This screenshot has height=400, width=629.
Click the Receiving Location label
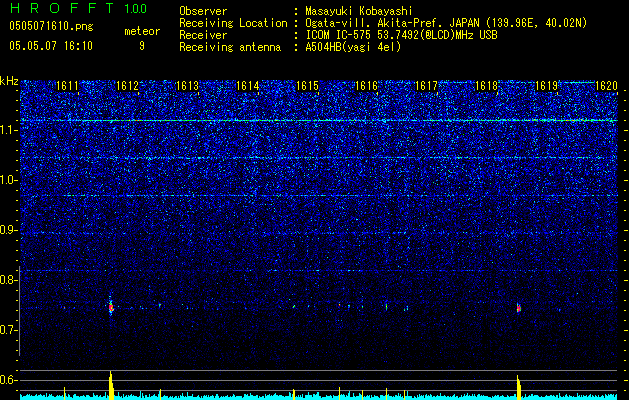coord(233,23)
